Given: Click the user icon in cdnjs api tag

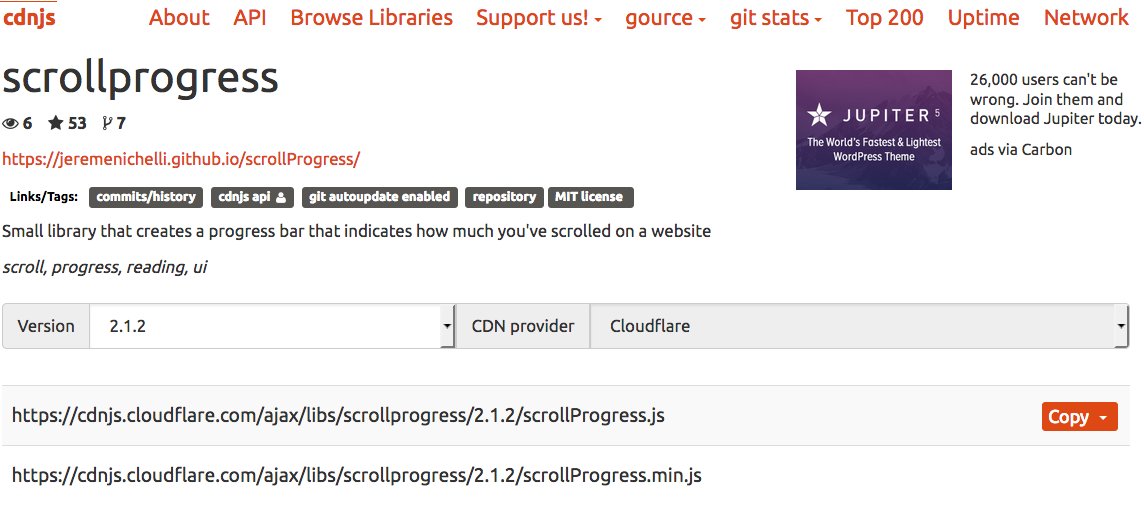Looking at the screenshot, I should point(282,197).
